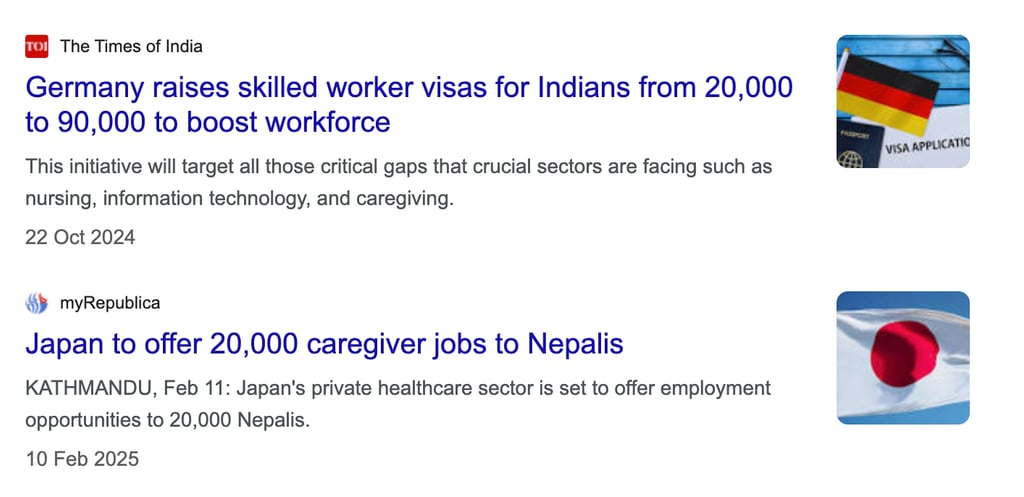Open the Japanese flag article thumbnail

[903, 358]
